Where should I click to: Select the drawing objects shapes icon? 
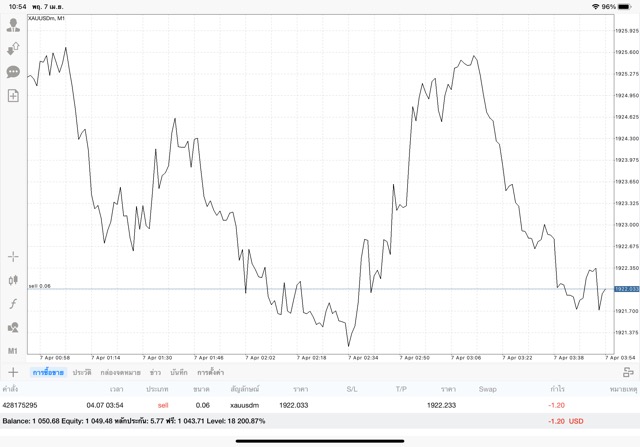13,327
